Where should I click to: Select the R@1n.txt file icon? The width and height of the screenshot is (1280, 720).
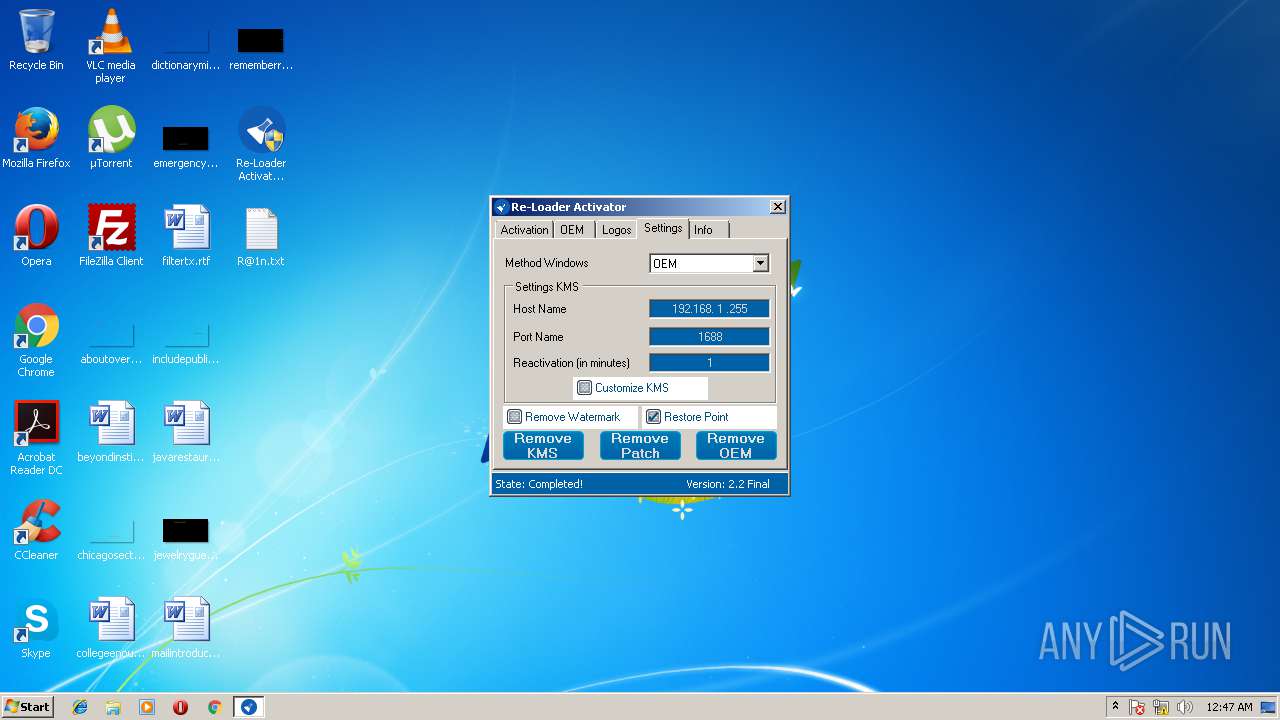click(x=260, y=236)
